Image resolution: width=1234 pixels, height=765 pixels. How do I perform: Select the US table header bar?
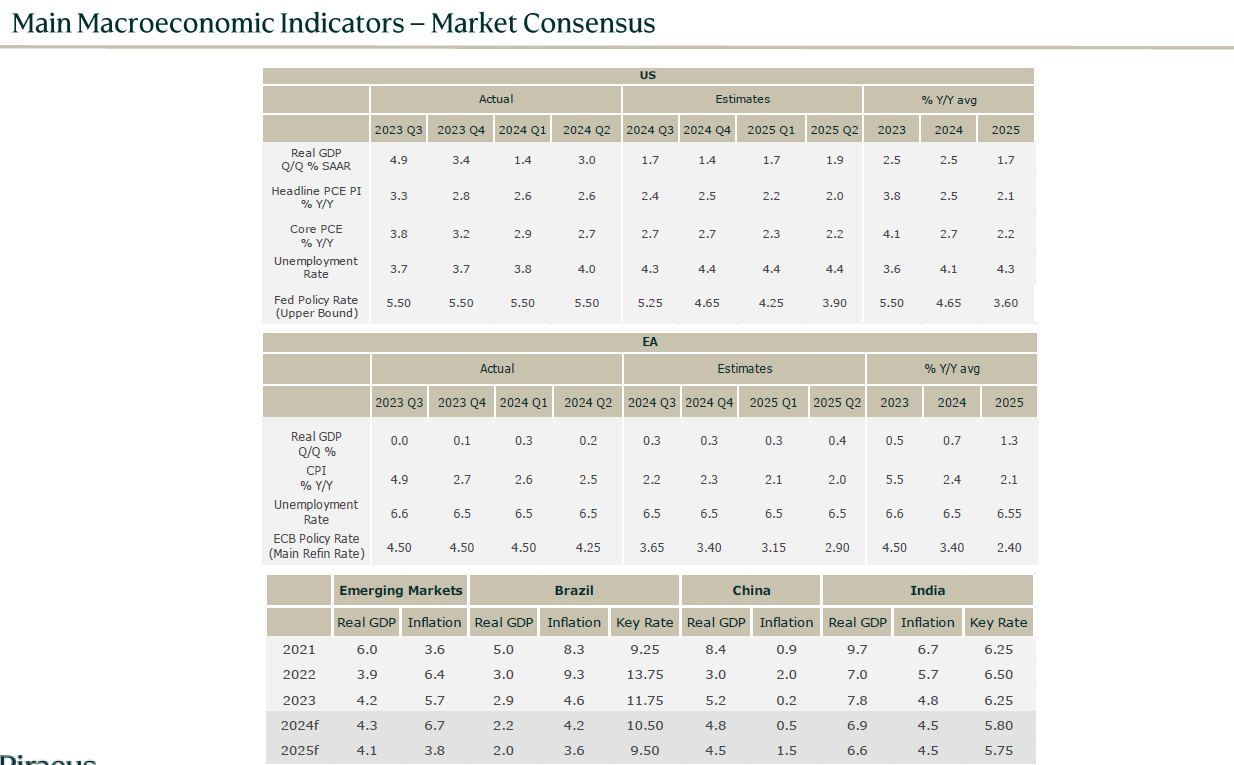pos(647,76)
